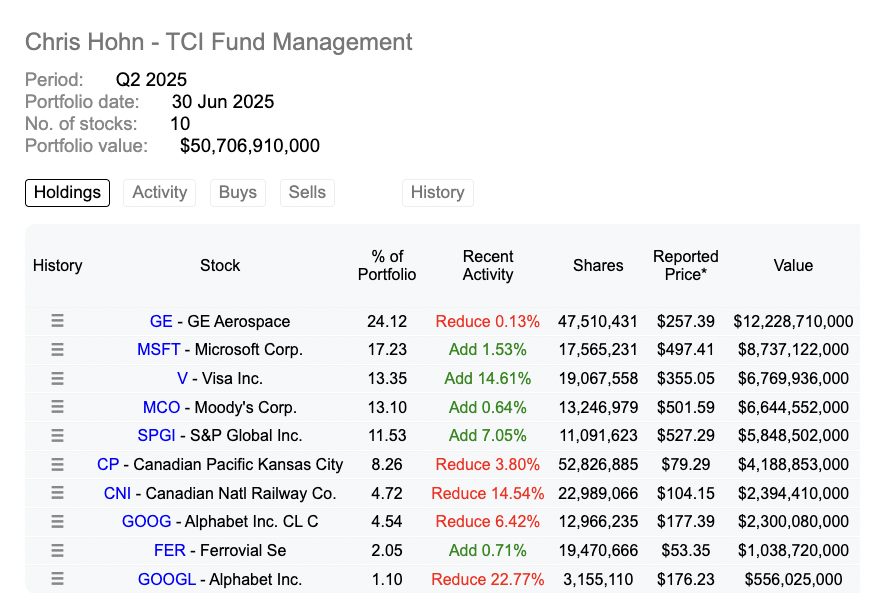Click the value $12,228,710,000

point(793,322)
